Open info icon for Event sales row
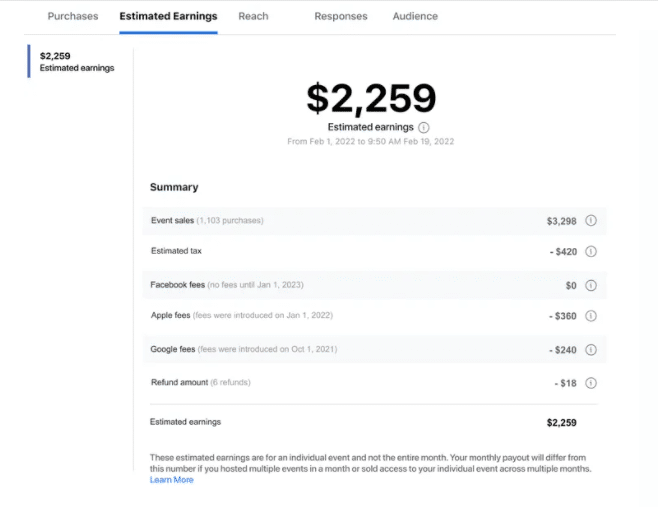 click(590, 220)
